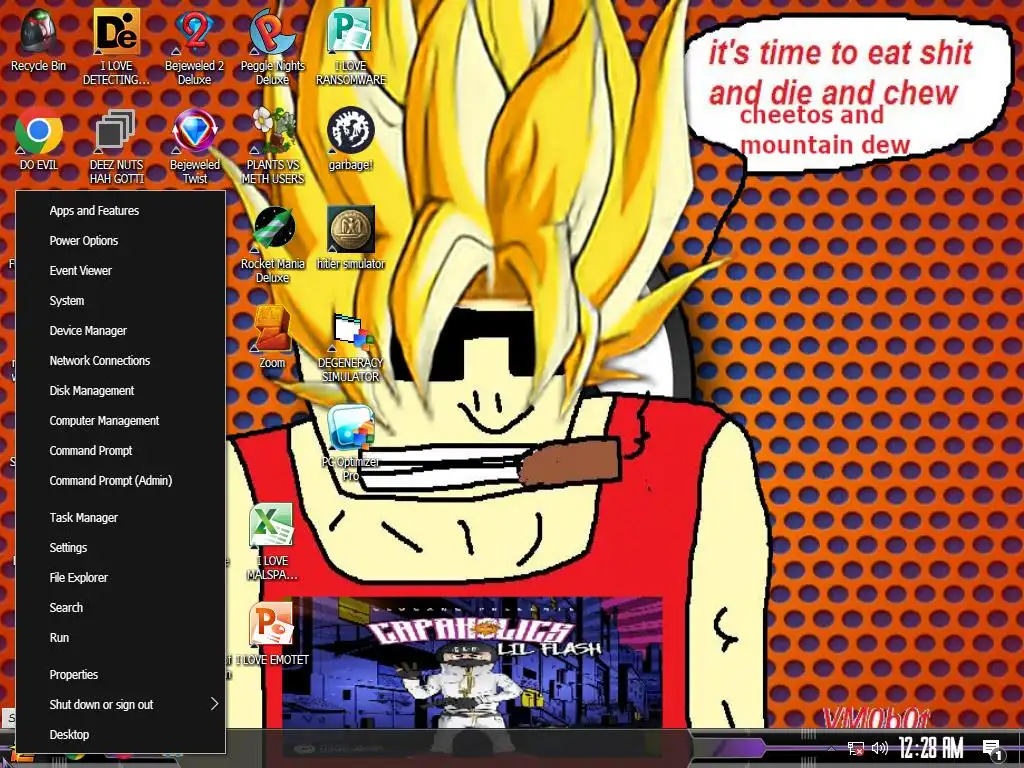Click the 12:28 AM taskbar clock
Image resolution: width=1024 pixels, height=768 pixels.
pyautogui.click(x=931, y=748)
